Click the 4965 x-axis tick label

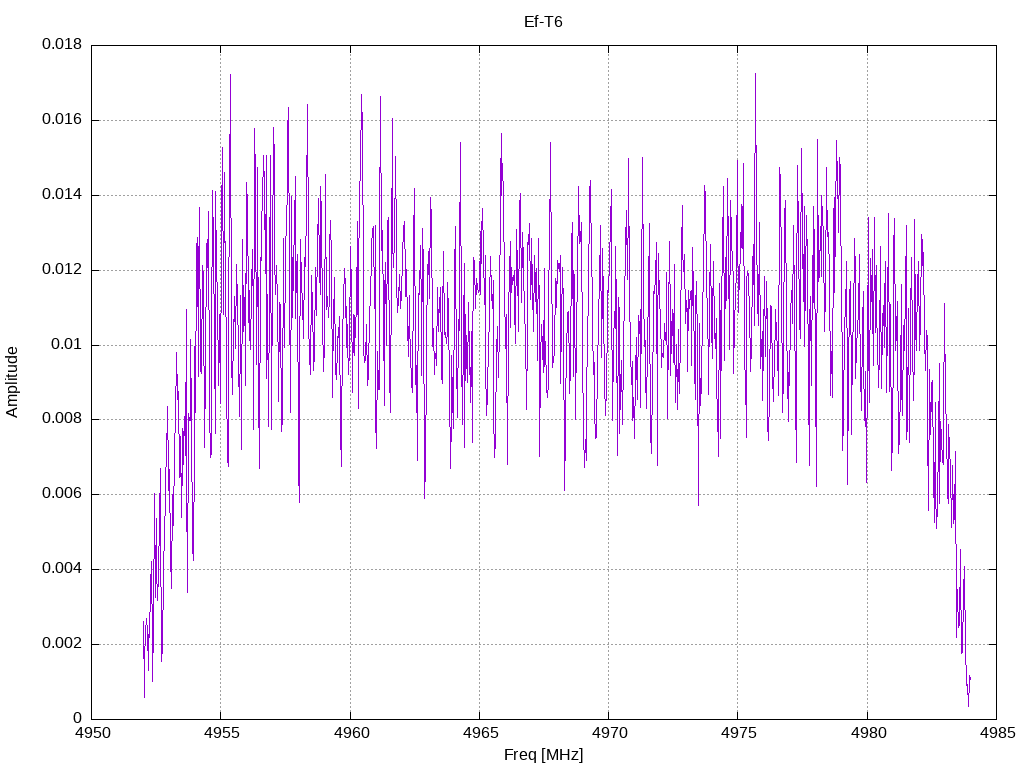(481, 733)
